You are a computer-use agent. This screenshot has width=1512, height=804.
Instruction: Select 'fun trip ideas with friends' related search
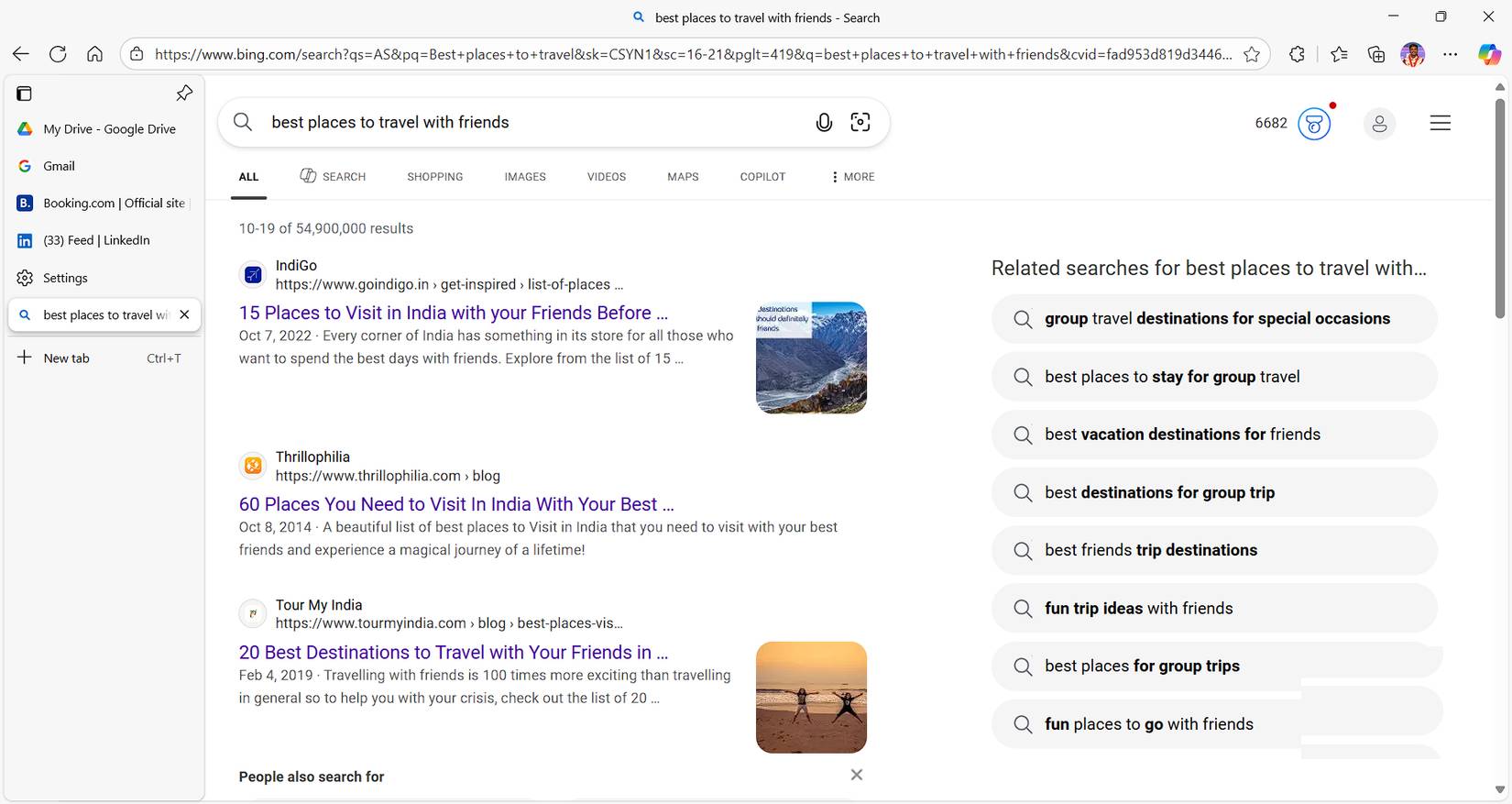point(1138,608)
